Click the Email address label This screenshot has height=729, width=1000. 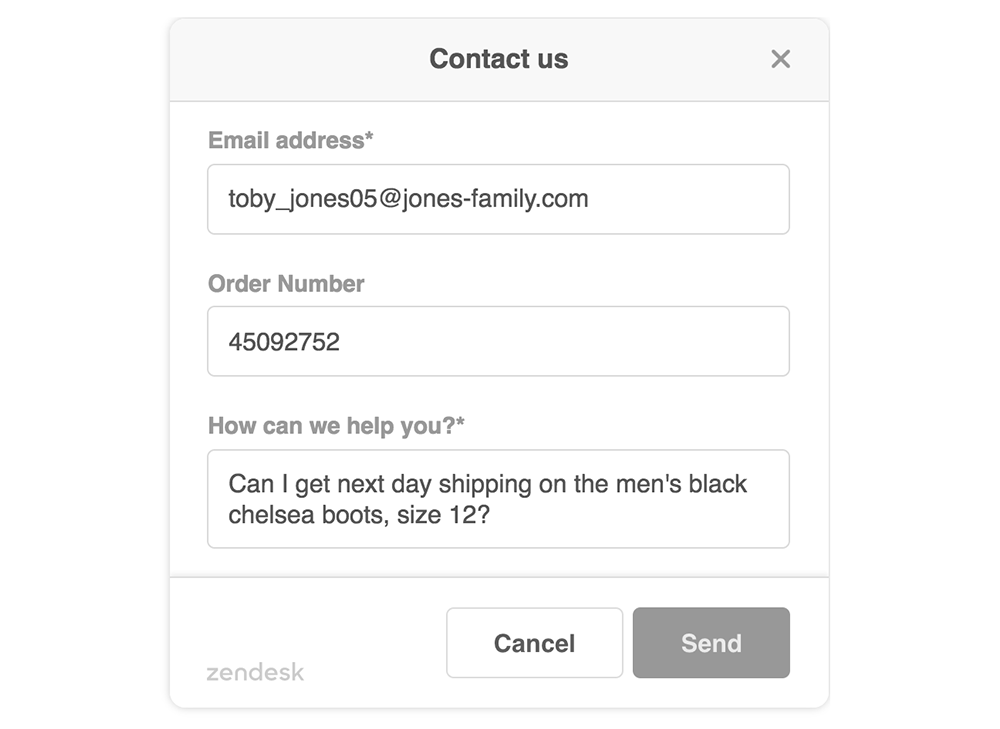click(291, 140)
